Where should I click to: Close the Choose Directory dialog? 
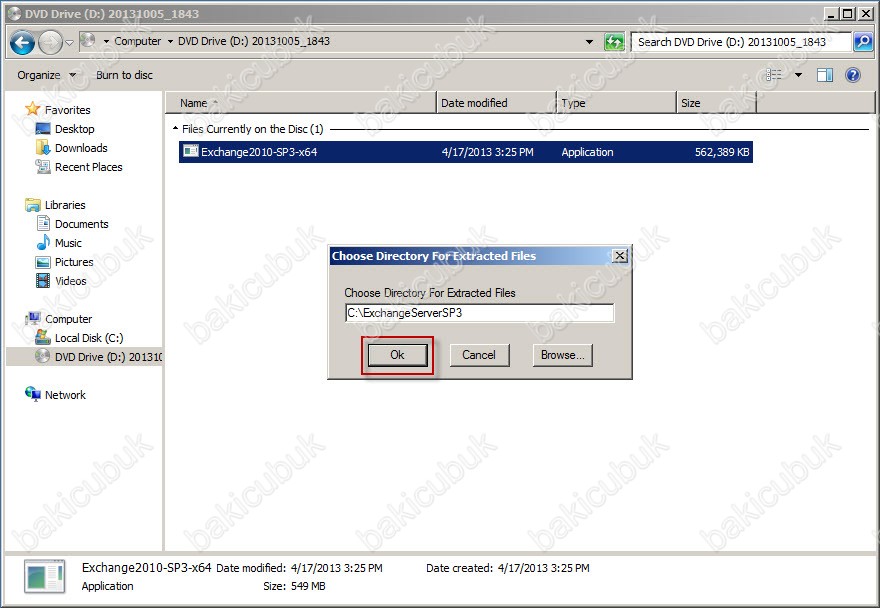click(x=620, y=256)
